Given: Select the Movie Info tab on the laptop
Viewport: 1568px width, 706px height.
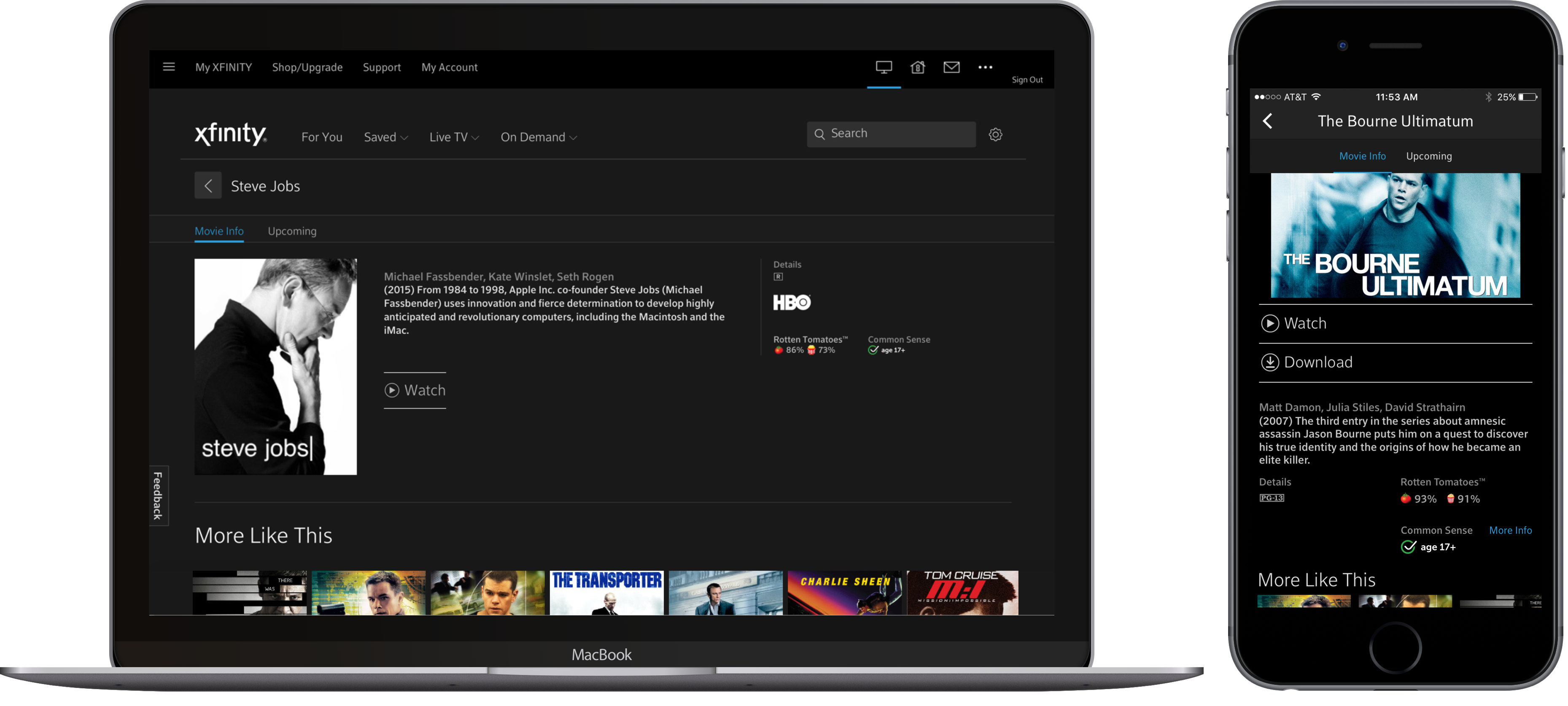Looking at the screenshot, I should pyautogui.click(x=218, y=231).
